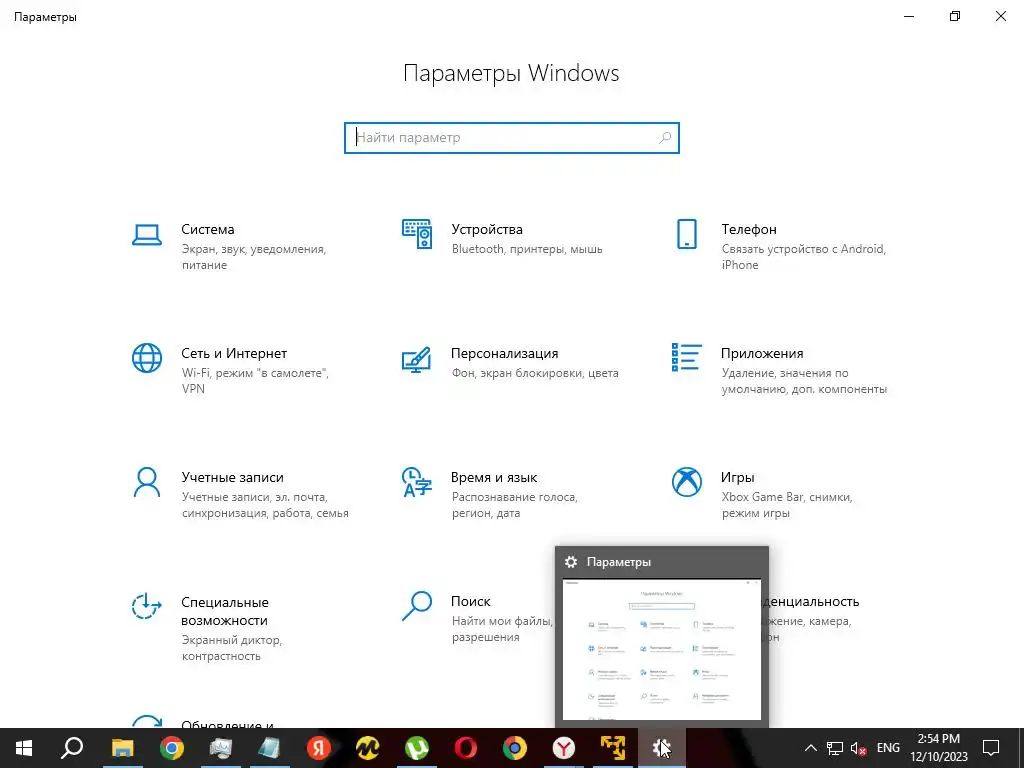Click 'Поиск' category heading
Viewport: 1024px width, 768px height.
tap(471, 601)
